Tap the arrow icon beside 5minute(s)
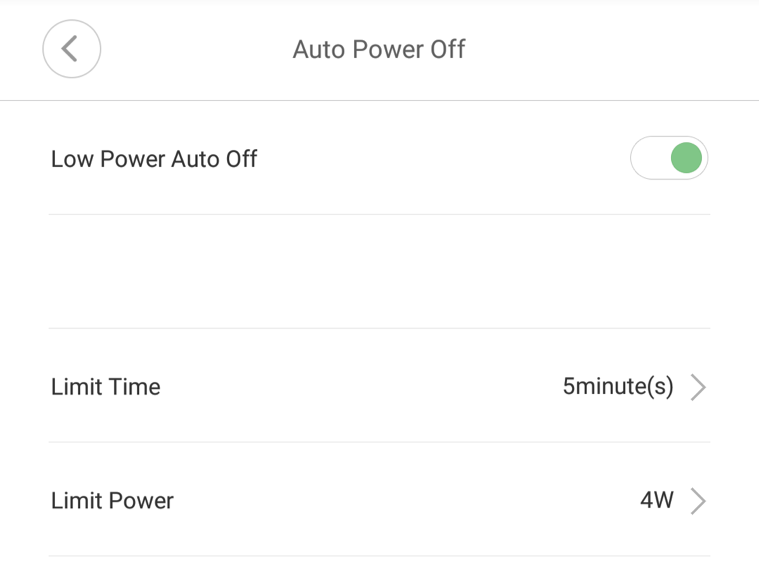Viewport: 759px width, 564px height. coord(698,387)
